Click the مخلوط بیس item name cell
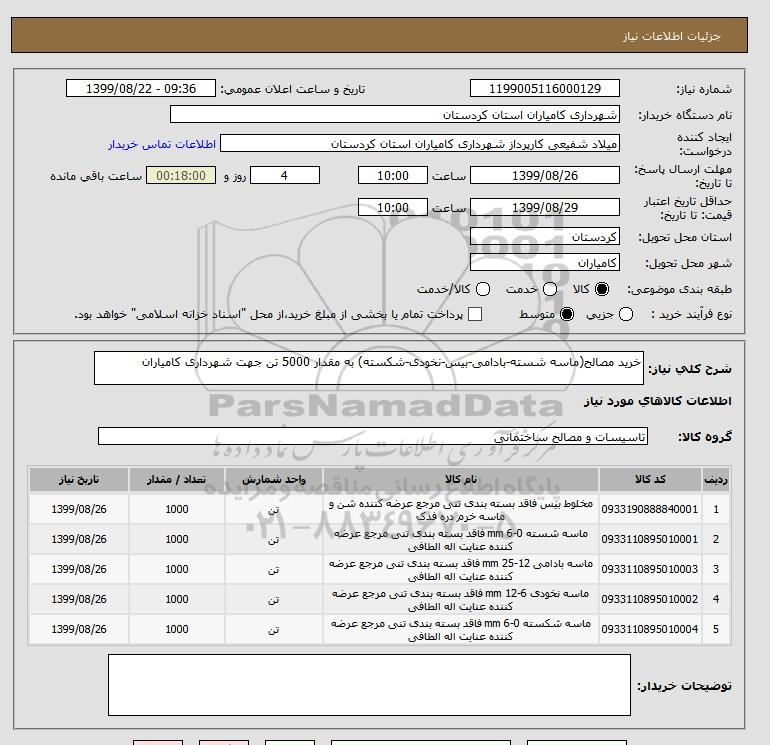 pos(461,510)
